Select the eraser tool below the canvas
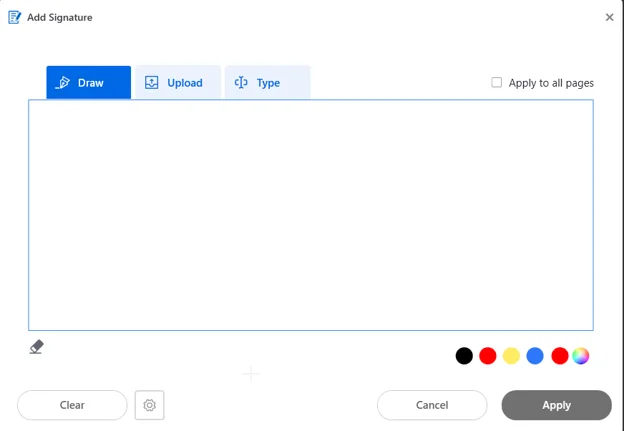Image resolution: width=624 pixels, height=431 pixels. click(x=37, y=347)
